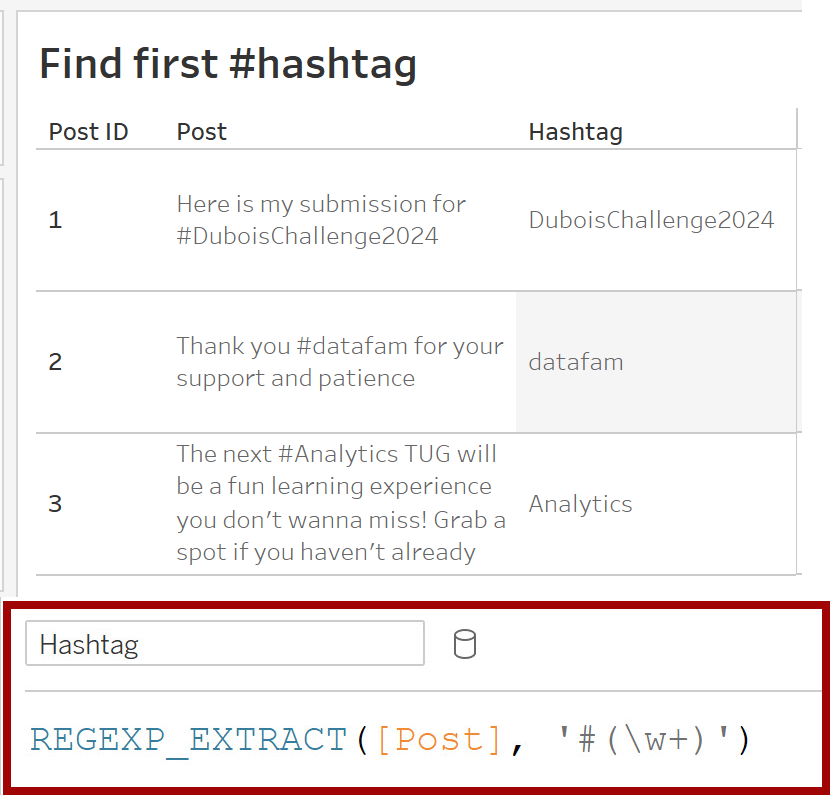Screen dimensions: 830x795
Task: Click the closing parenthesis of formula
Action: (743, 739)
